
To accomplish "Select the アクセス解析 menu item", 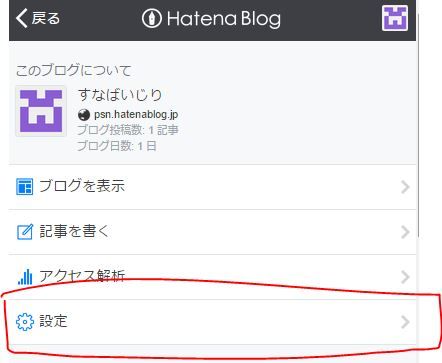I will tap(212, 277).
